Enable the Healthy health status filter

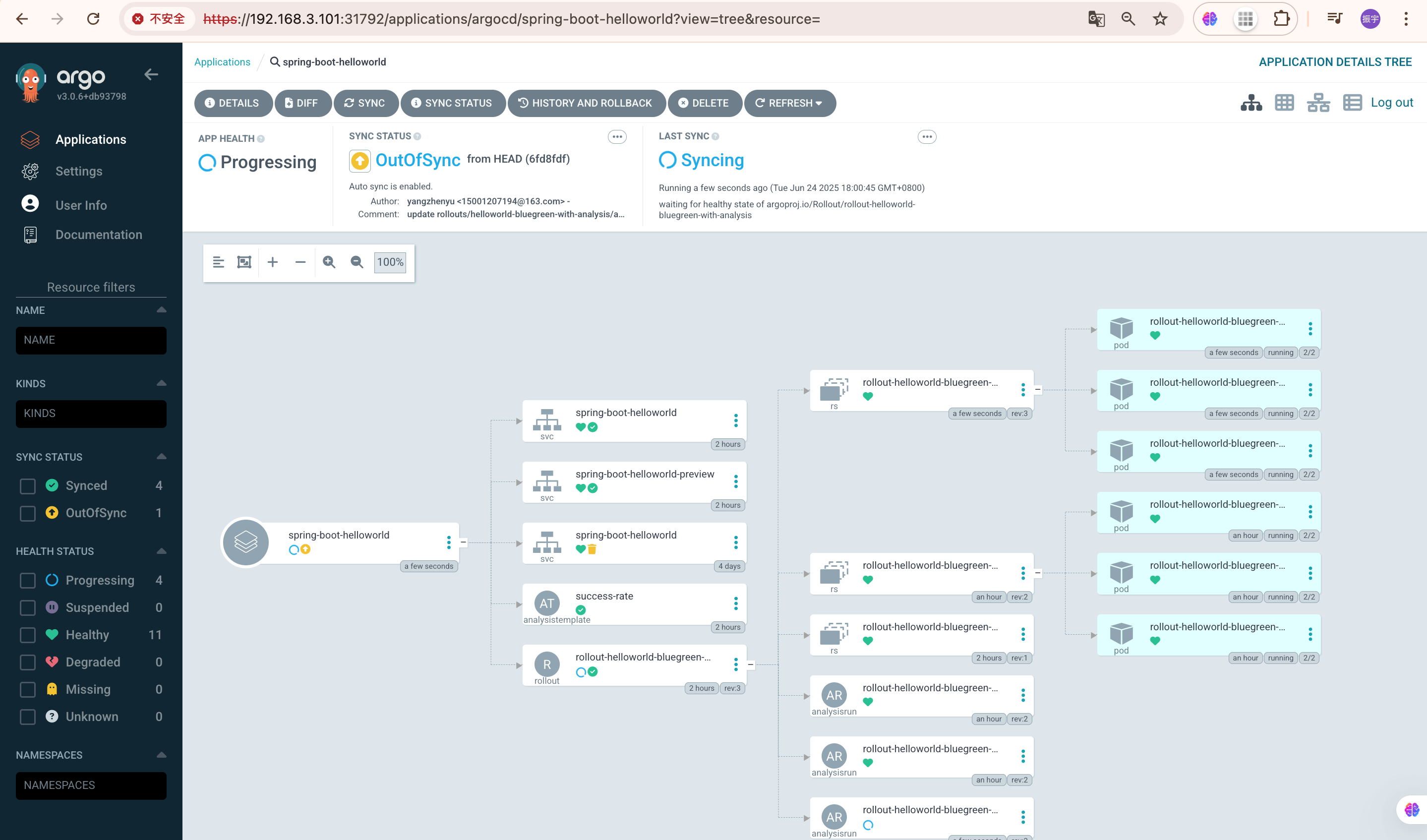[x=27, y=635]
